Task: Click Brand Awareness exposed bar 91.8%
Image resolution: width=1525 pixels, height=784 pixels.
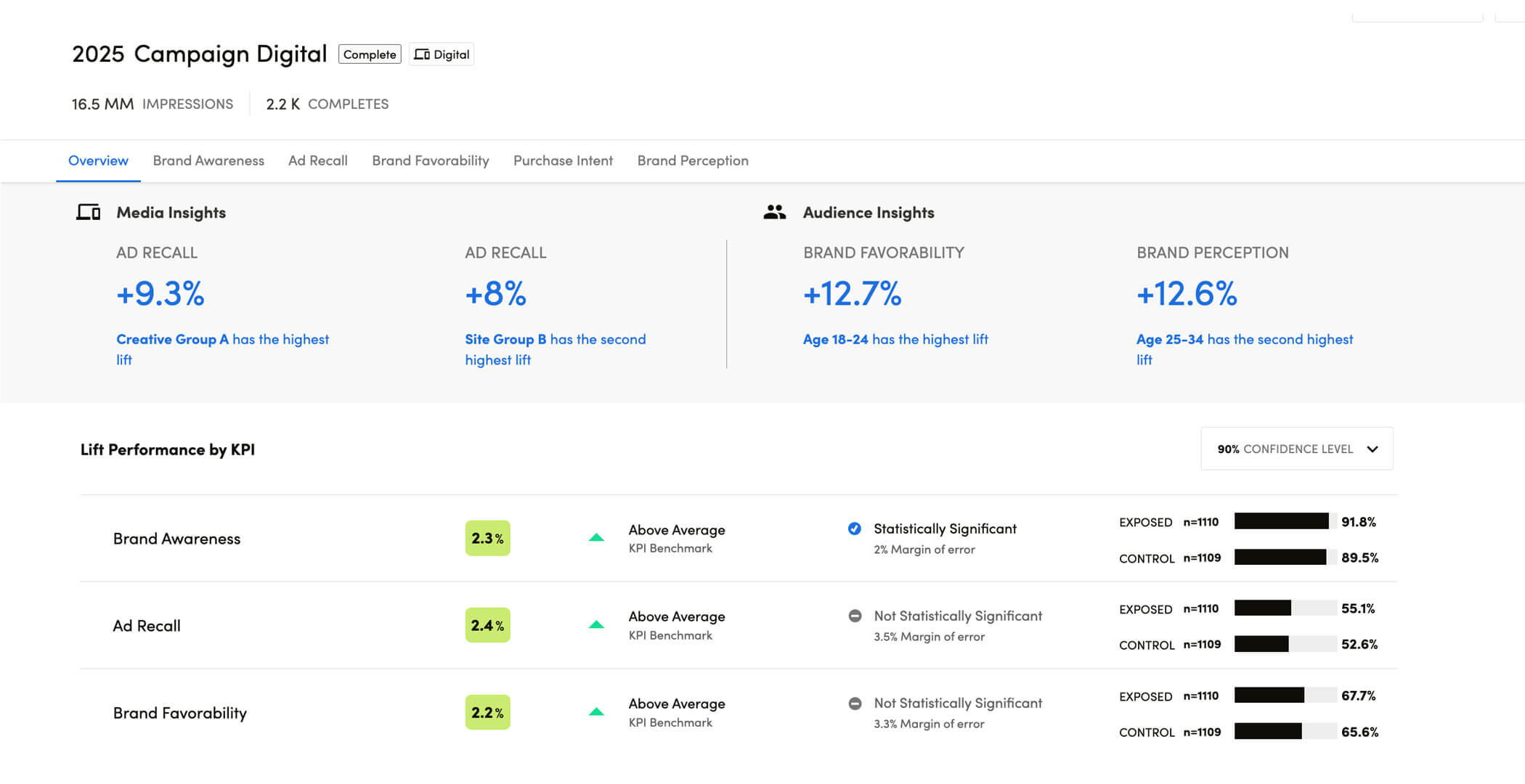Action: pyautogui.click(x=1285, y=521)
